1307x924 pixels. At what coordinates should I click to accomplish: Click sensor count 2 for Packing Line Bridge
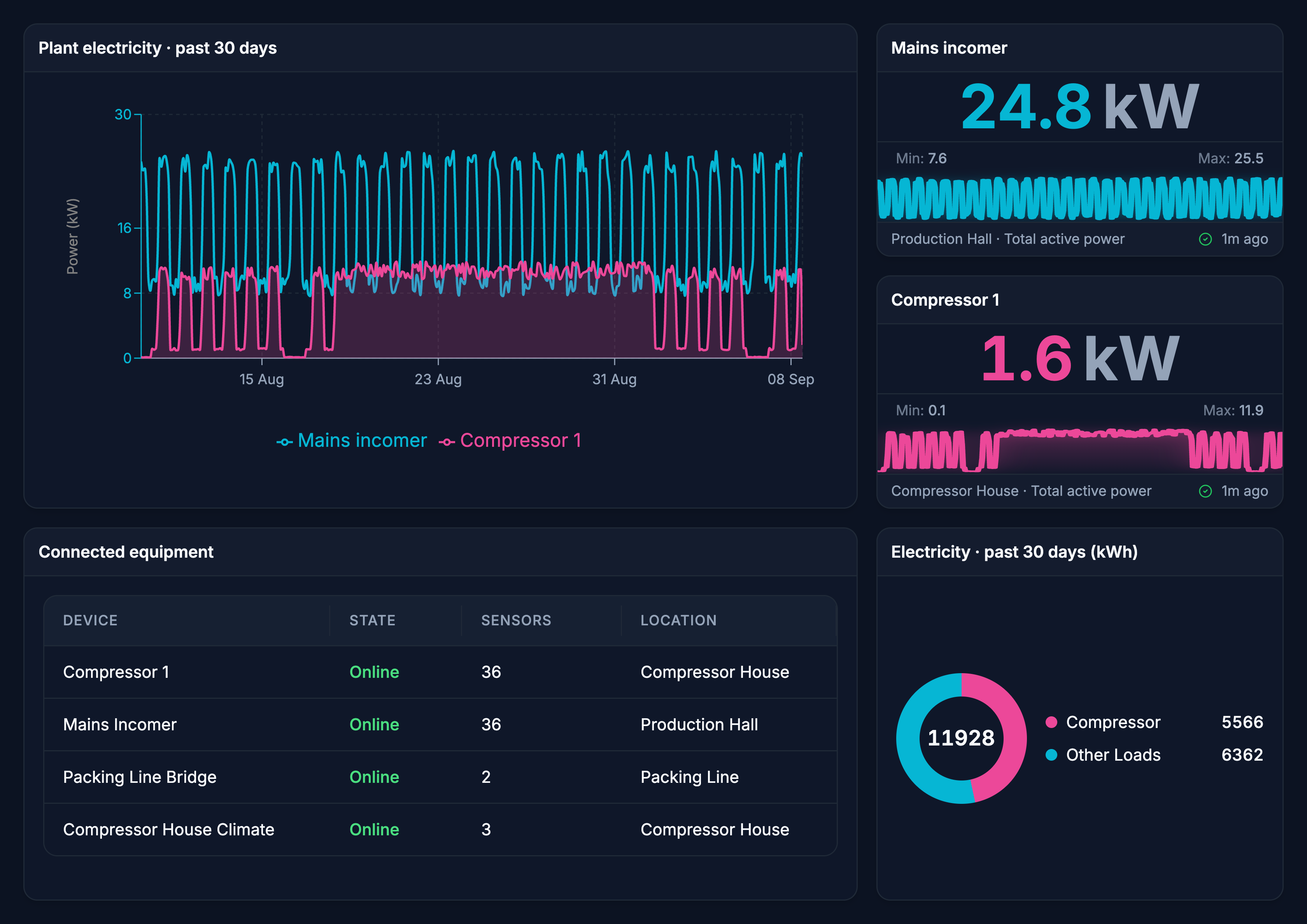[485, 777]
